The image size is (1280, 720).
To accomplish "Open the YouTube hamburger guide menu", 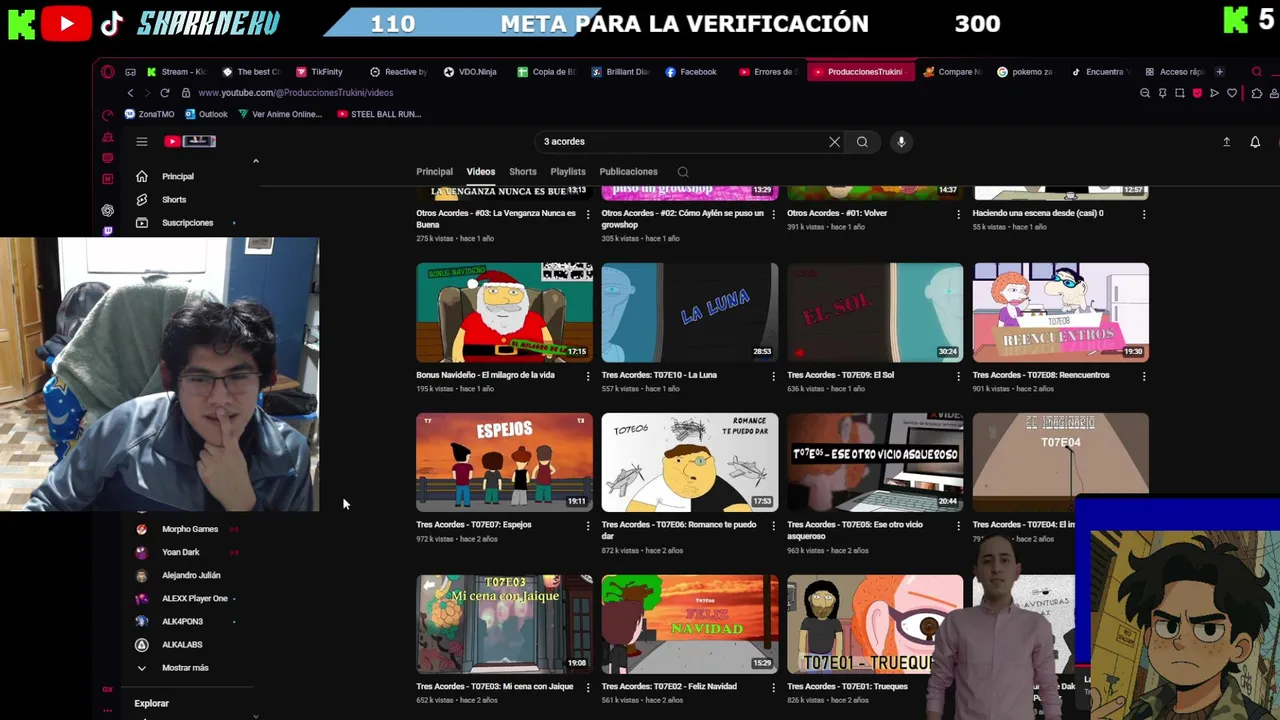I will [142, 141].
